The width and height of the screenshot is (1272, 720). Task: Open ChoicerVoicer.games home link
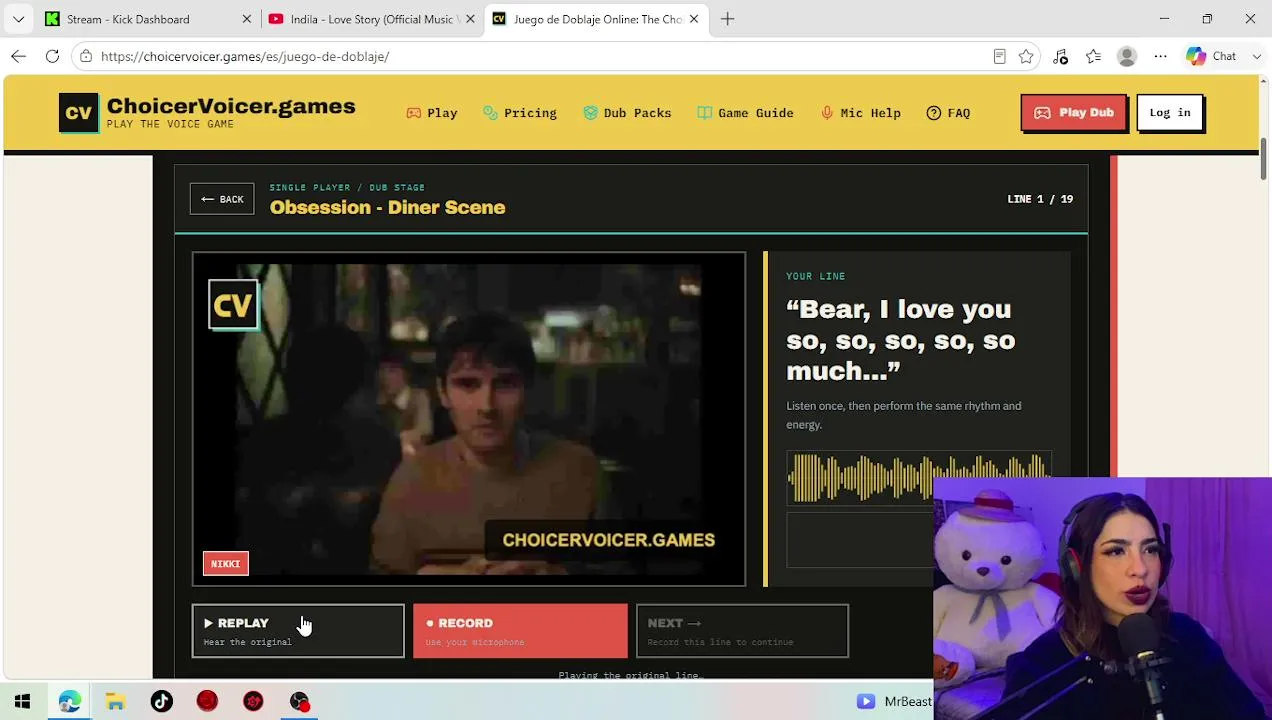pos(231,113)
